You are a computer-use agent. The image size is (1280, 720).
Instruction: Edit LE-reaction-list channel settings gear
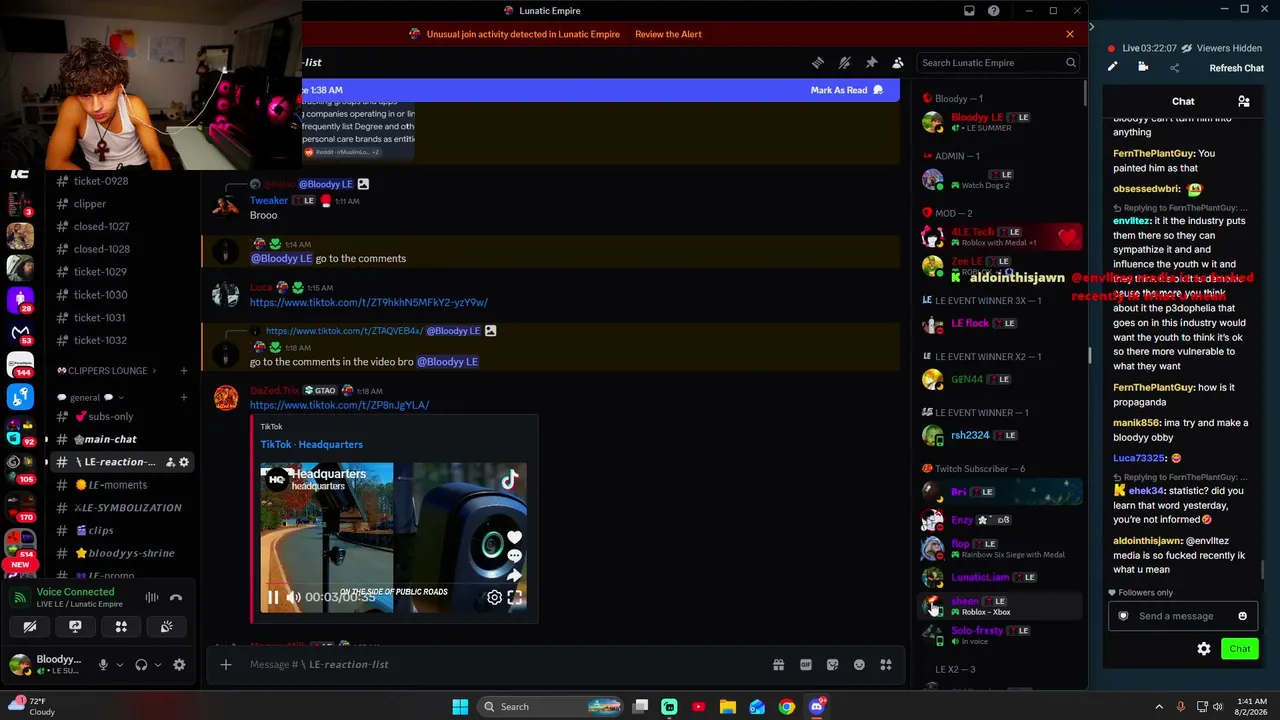click(x=184, y=462)
